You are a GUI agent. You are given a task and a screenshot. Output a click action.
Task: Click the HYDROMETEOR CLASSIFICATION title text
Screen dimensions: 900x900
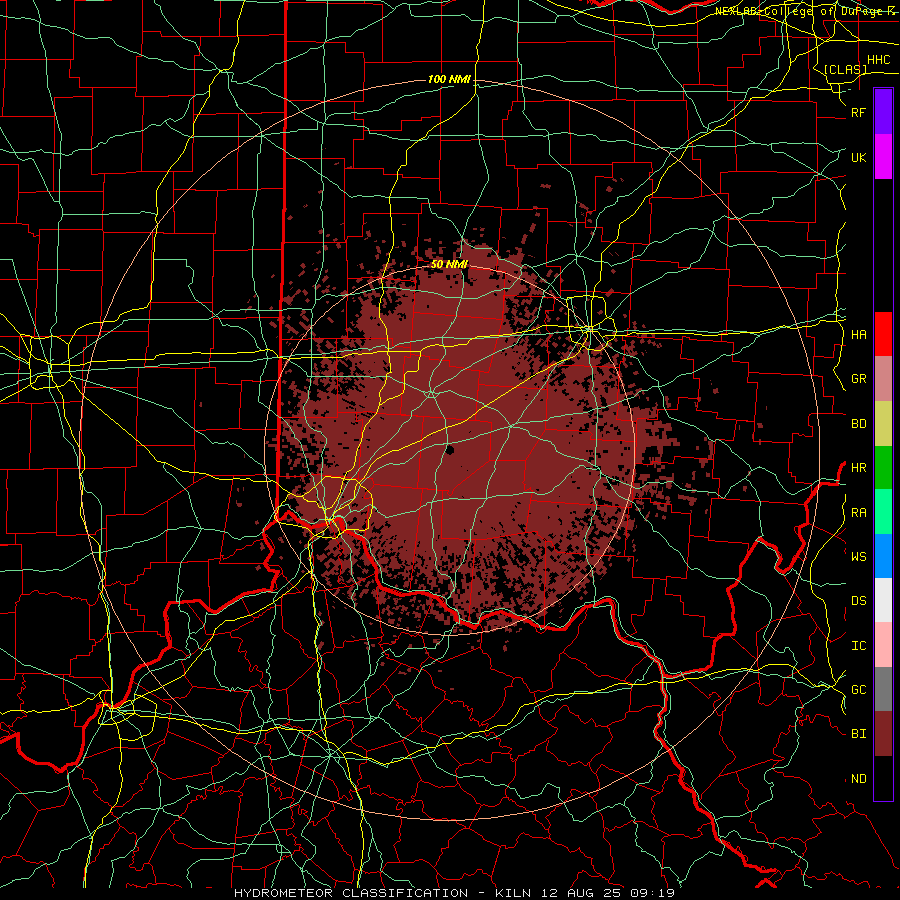tap(351, 893)
